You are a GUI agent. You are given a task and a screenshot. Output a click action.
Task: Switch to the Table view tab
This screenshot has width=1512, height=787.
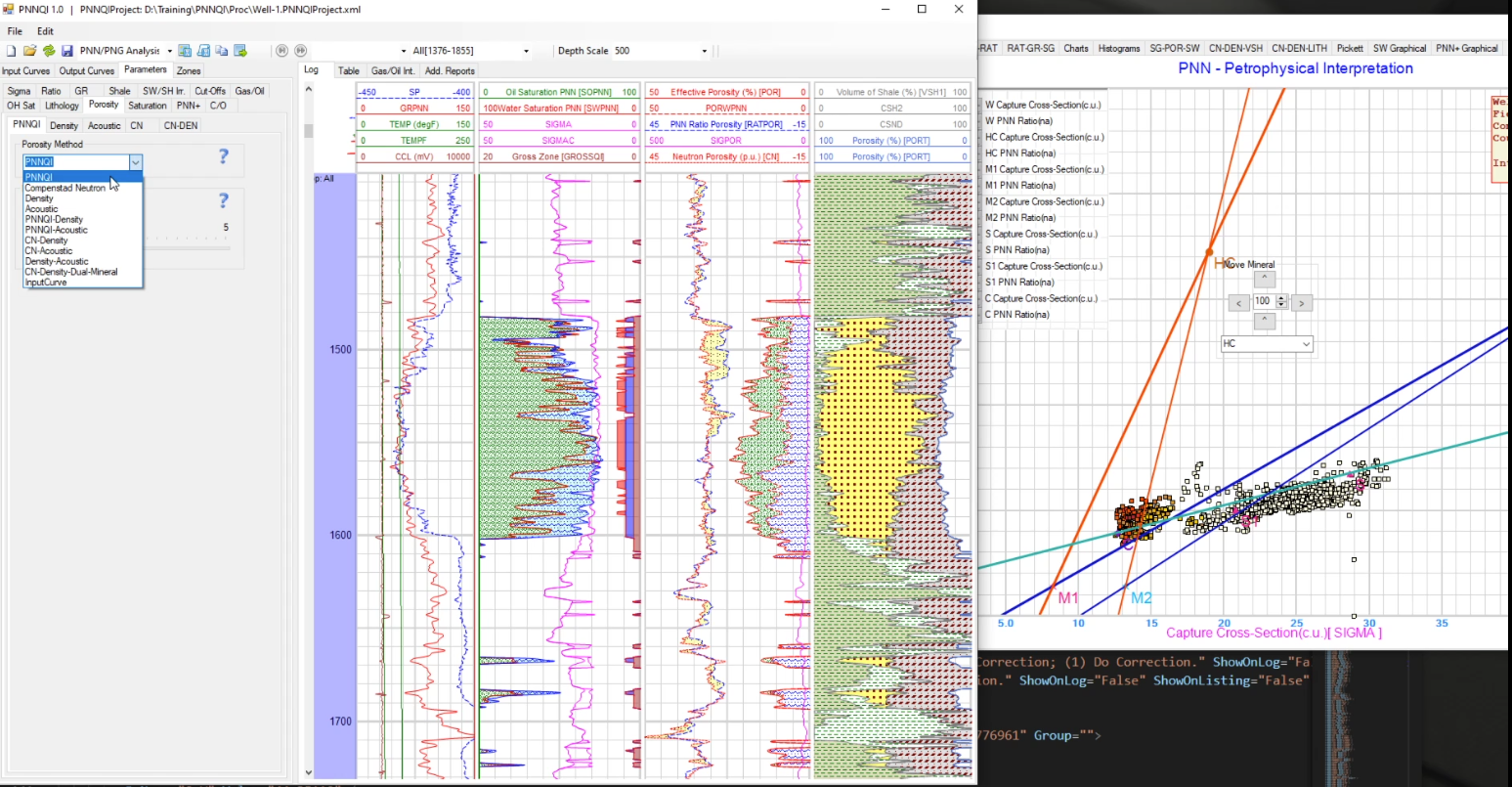click(x=349, y=70)
